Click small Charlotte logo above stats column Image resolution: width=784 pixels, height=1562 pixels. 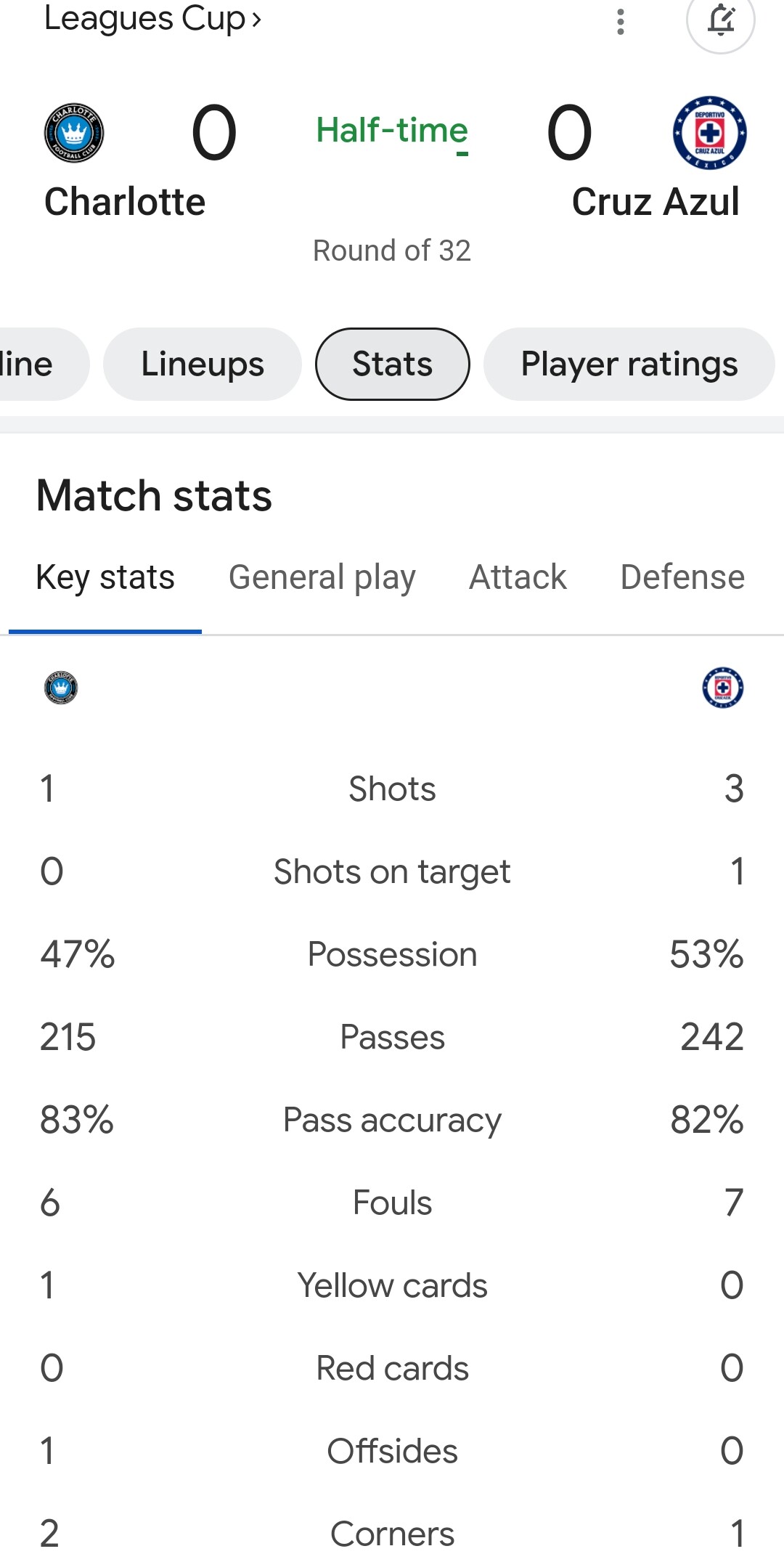61,687
